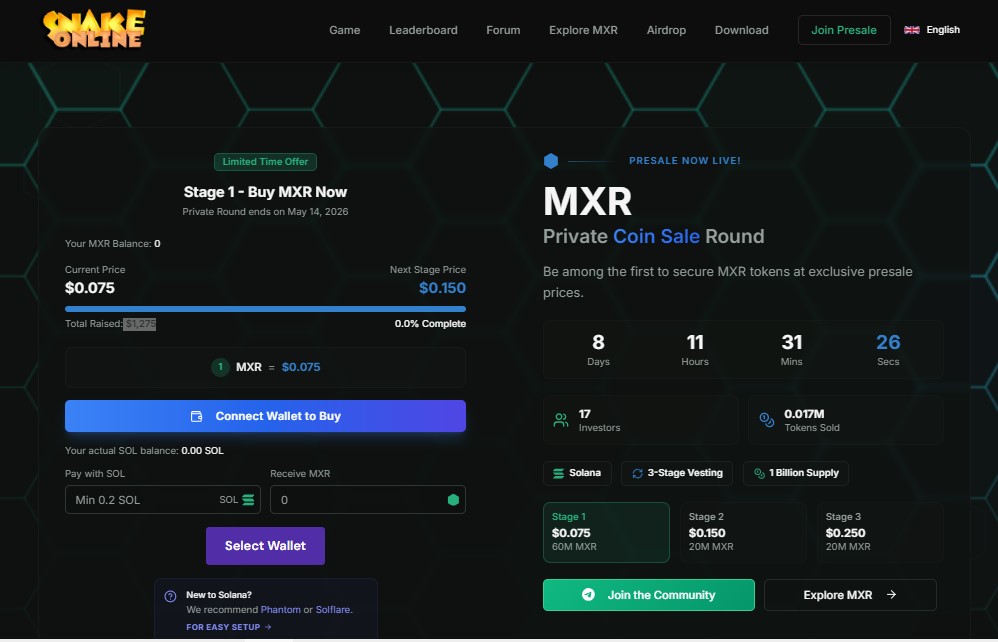Open Explore MXR in navigation bar
The image size is (998, 642).
[x=583, y=30]
